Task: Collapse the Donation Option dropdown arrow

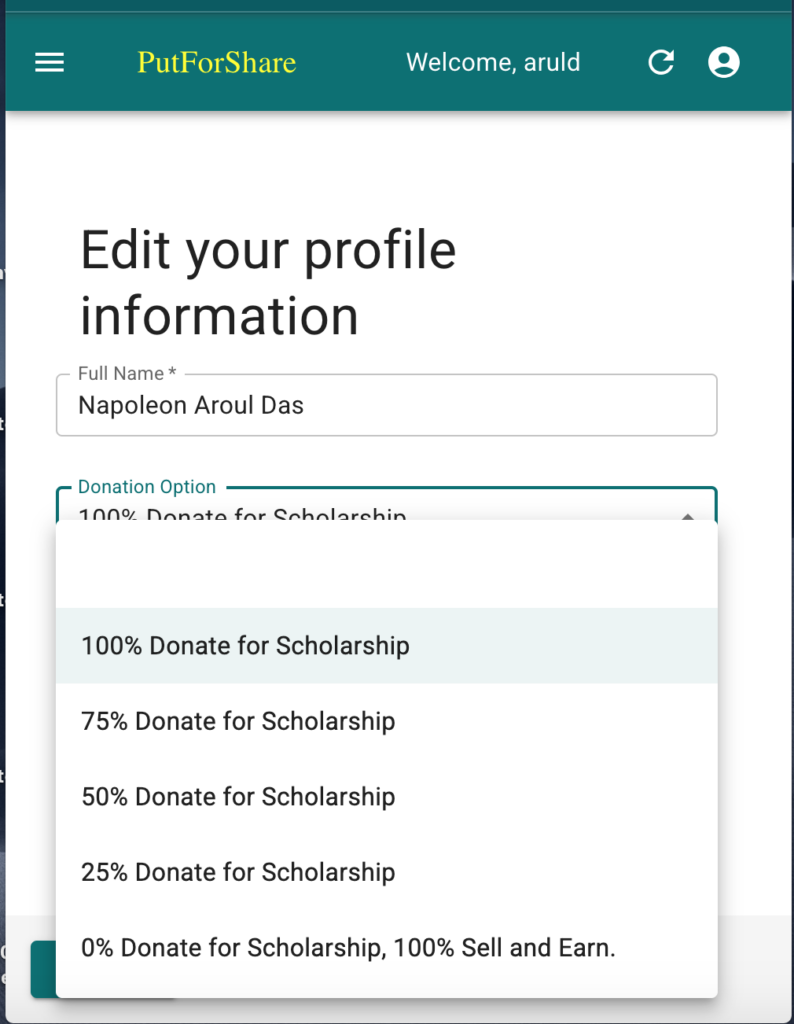Action: coord(688,515)
